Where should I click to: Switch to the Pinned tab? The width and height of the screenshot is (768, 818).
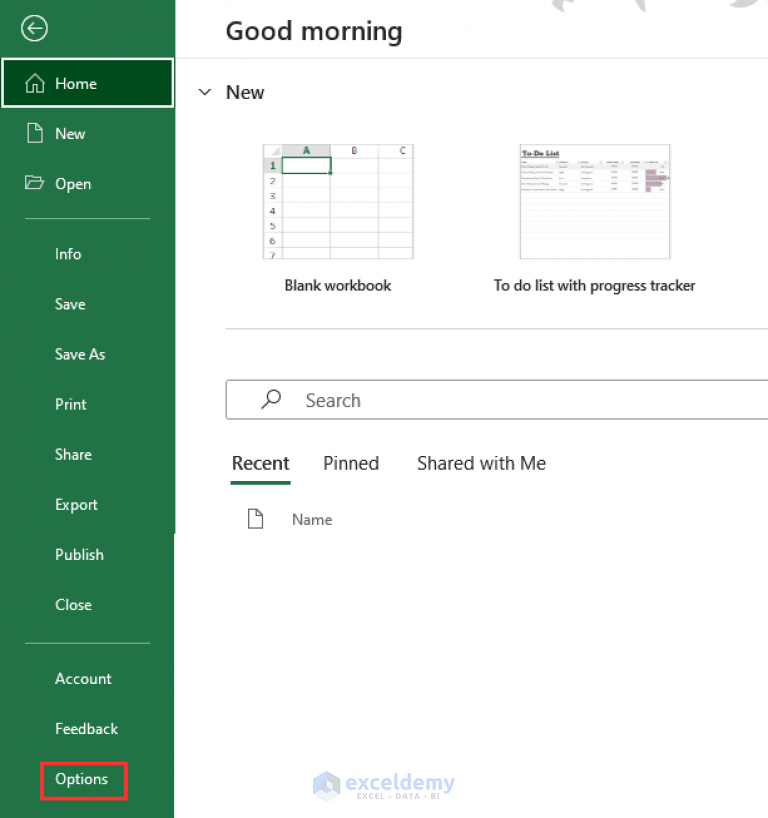click(351, 463)
